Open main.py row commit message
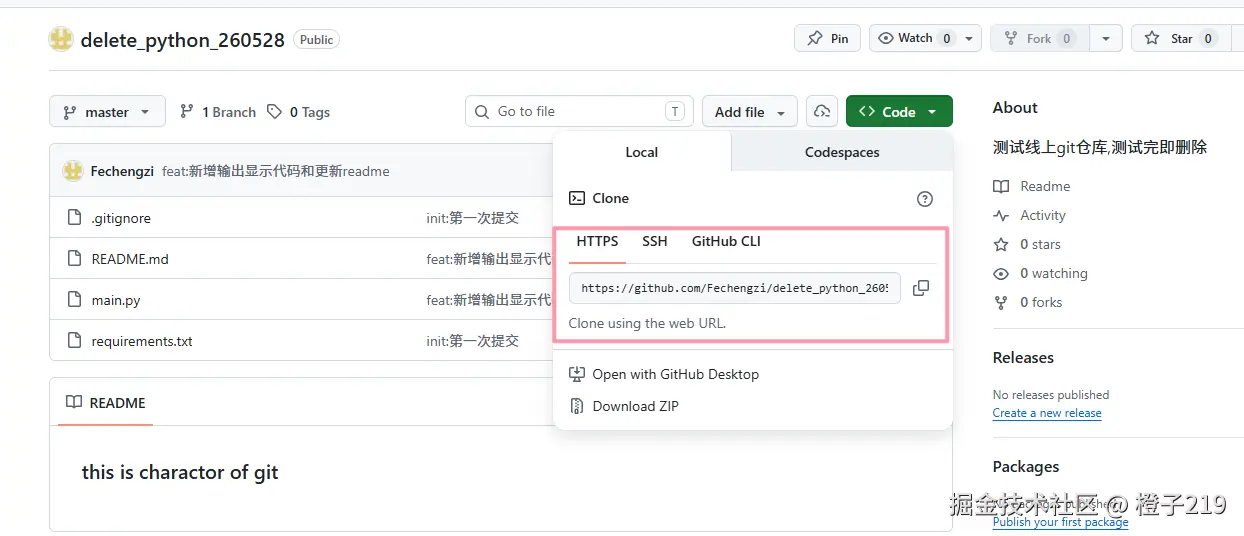The width and height of the screenshot is (1244, 536). (489, 300)
